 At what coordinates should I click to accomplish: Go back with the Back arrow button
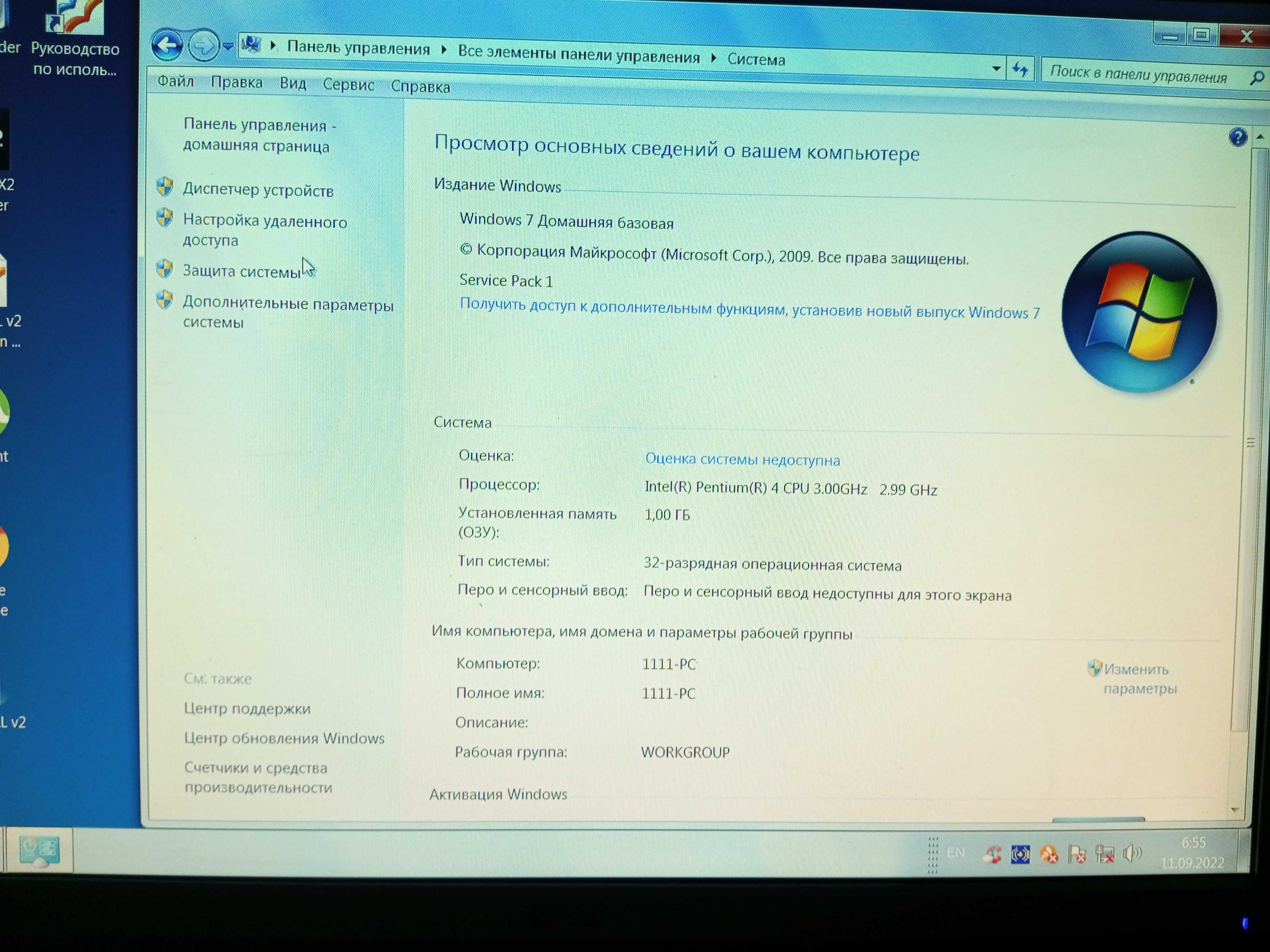click(167, 45)
